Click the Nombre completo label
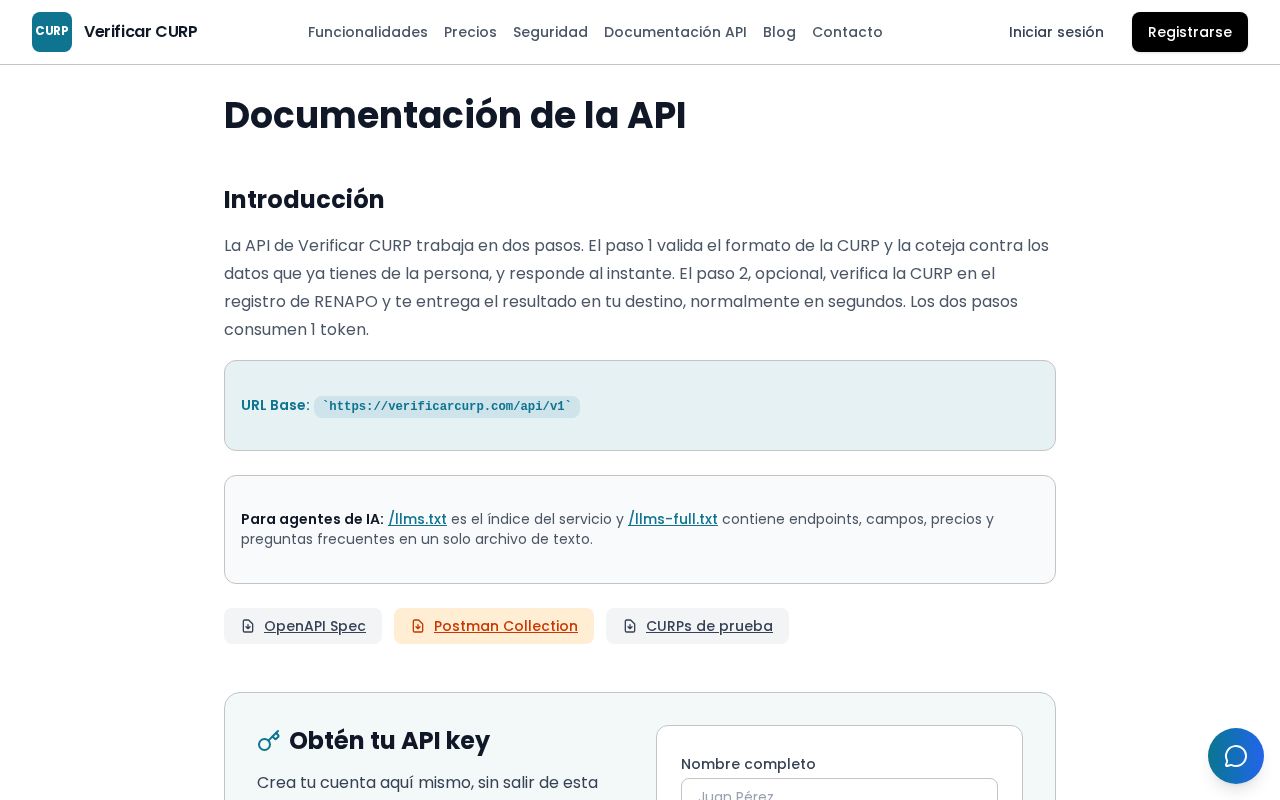1280x800 pixels. [x=748, y=764]
